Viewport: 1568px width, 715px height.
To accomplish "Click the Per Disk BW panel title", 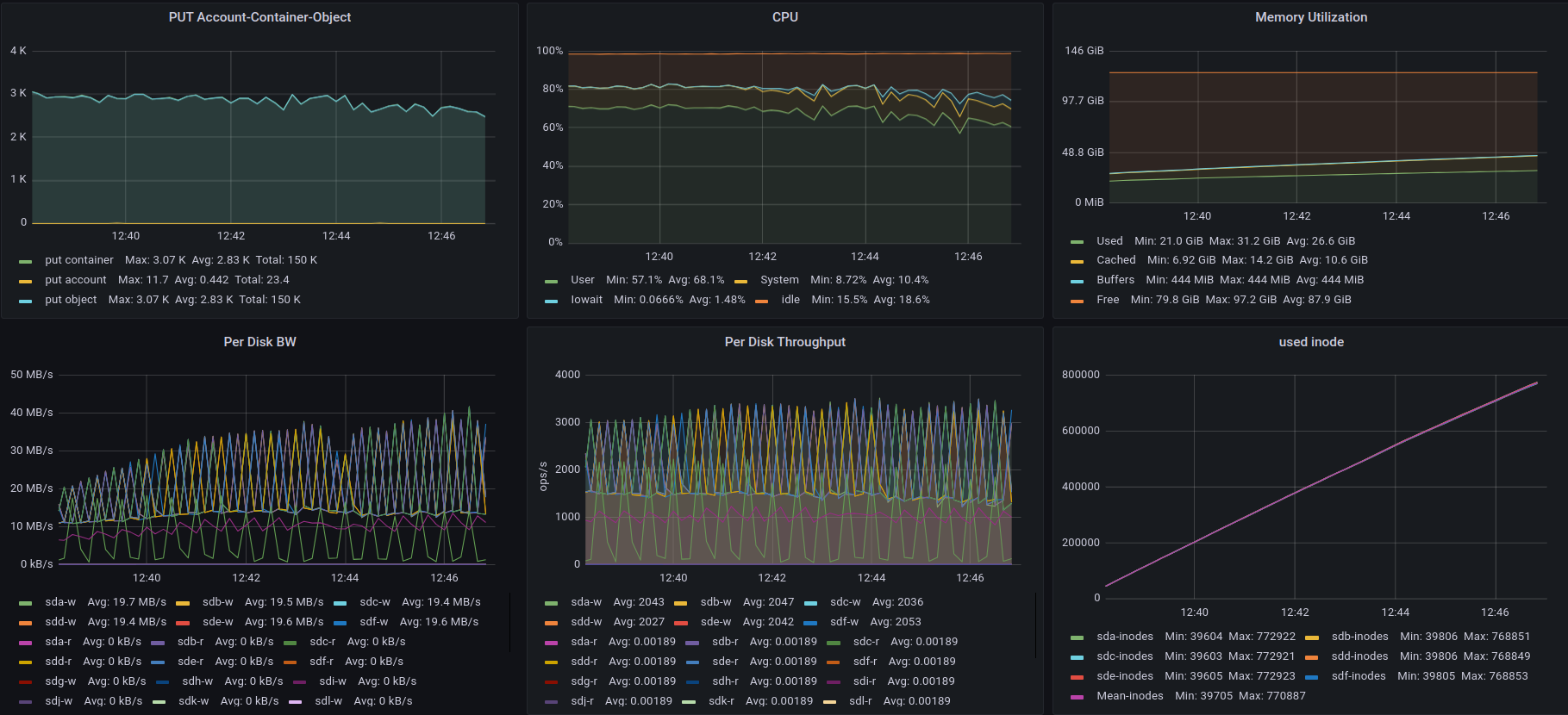I will click(259, 342).
